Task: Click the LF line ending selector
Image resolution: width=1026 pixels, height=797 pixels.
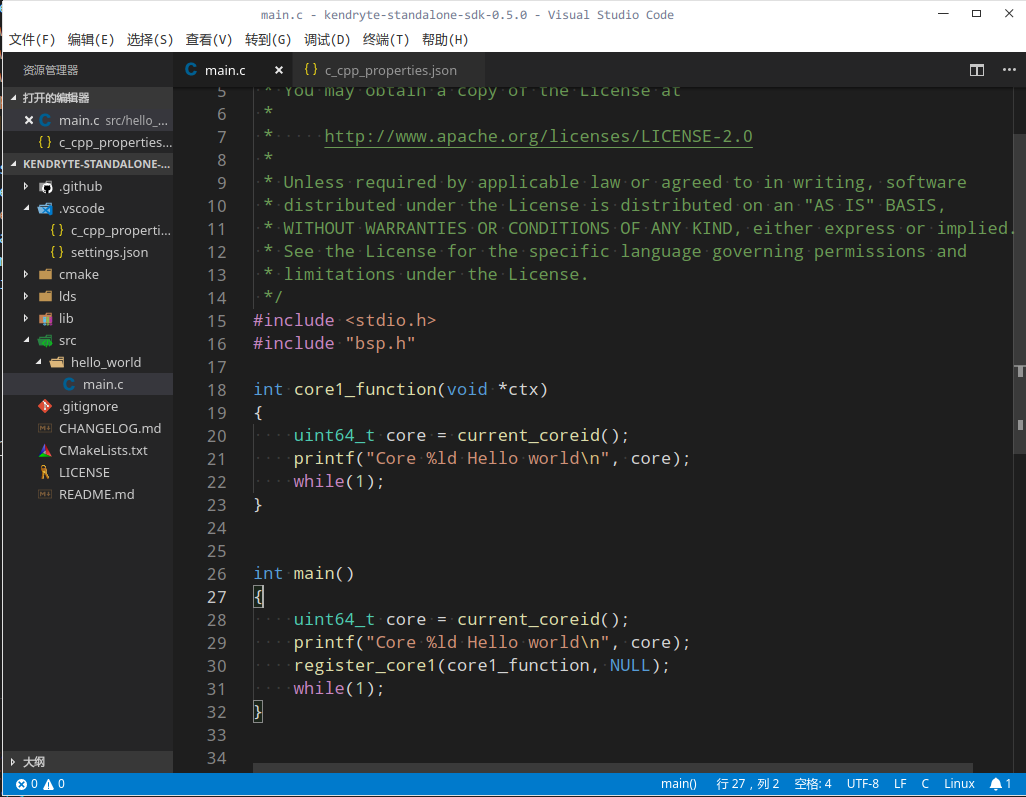Action: (900, 784)
